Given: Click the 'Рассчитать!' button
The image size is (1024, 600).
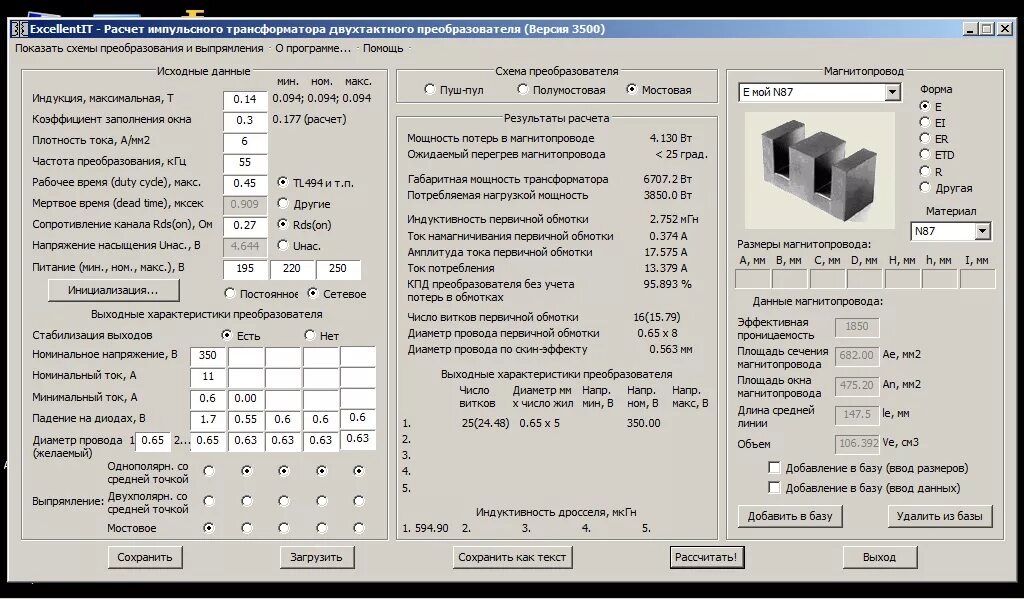Looking at the screenshot, I should pos(706,557).
